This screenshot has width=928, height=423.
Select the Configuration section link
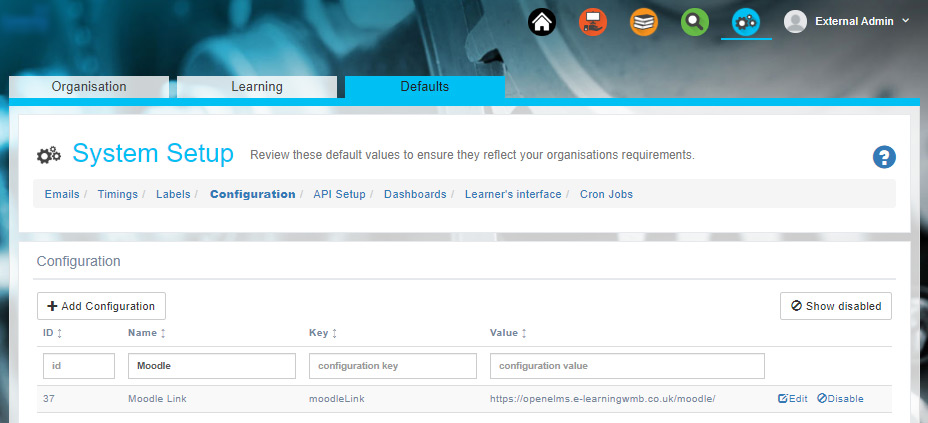click(253, 194)
